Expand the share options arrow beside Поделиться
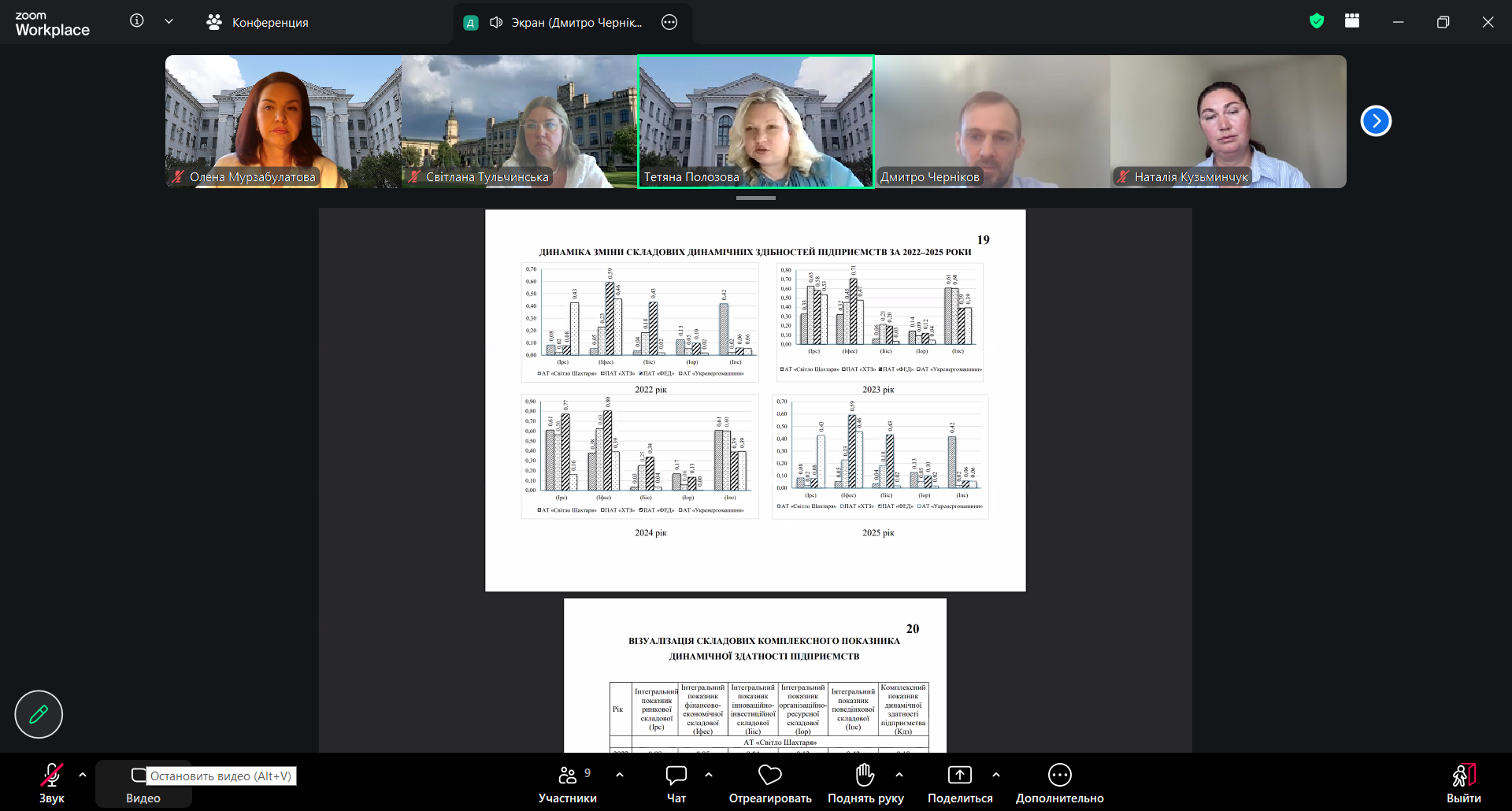1512x811 pixels. coord(996,775)
